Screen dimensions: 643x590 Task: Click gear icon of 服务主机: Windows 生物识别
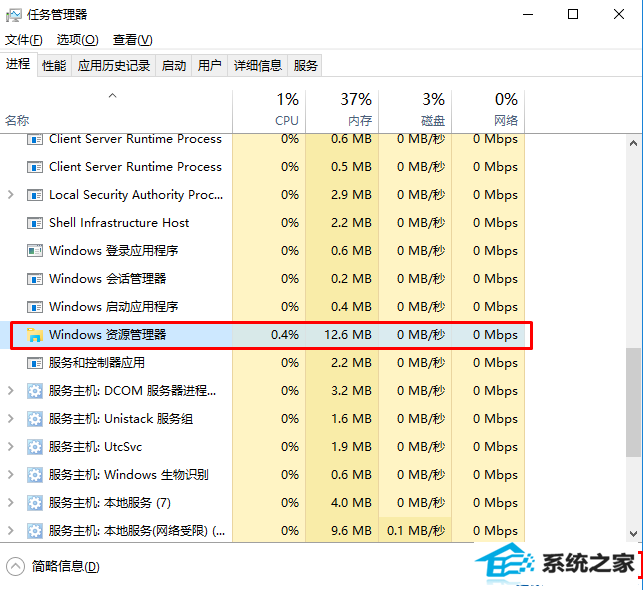[35, 475]
